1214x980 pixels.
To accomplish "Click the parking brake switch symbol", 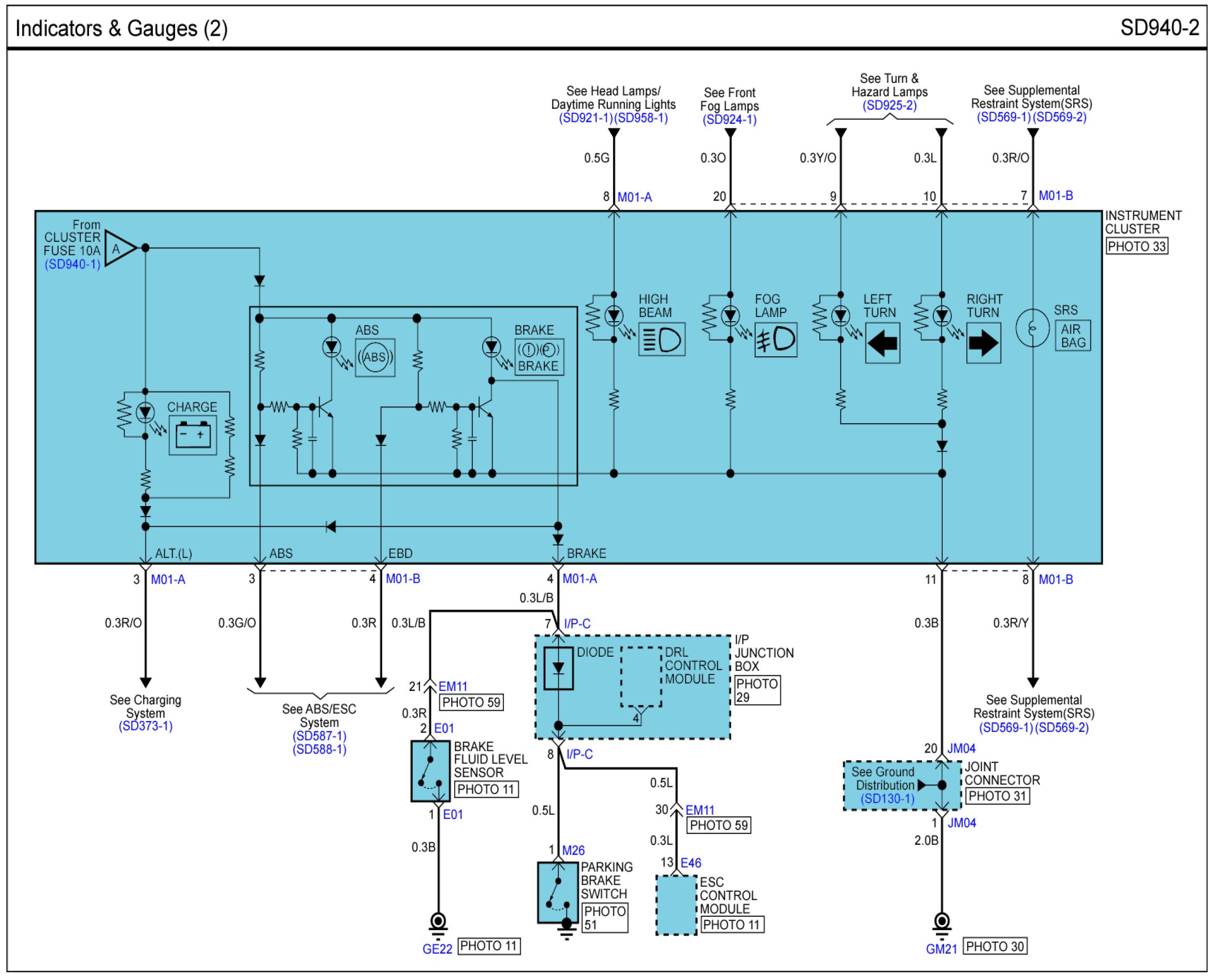I will pos(557,892).
